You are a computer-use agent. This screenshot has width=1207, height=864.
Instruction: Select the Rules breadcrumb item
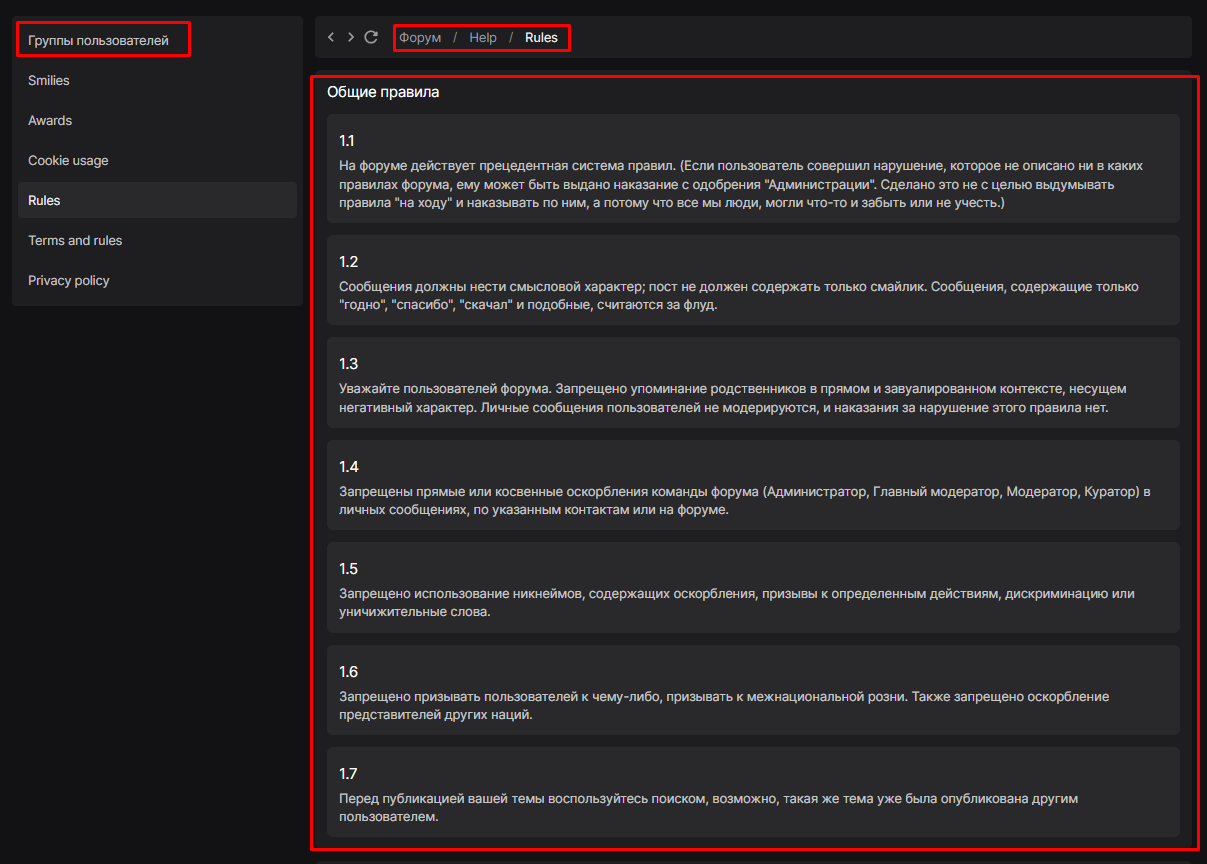[541, 38]
